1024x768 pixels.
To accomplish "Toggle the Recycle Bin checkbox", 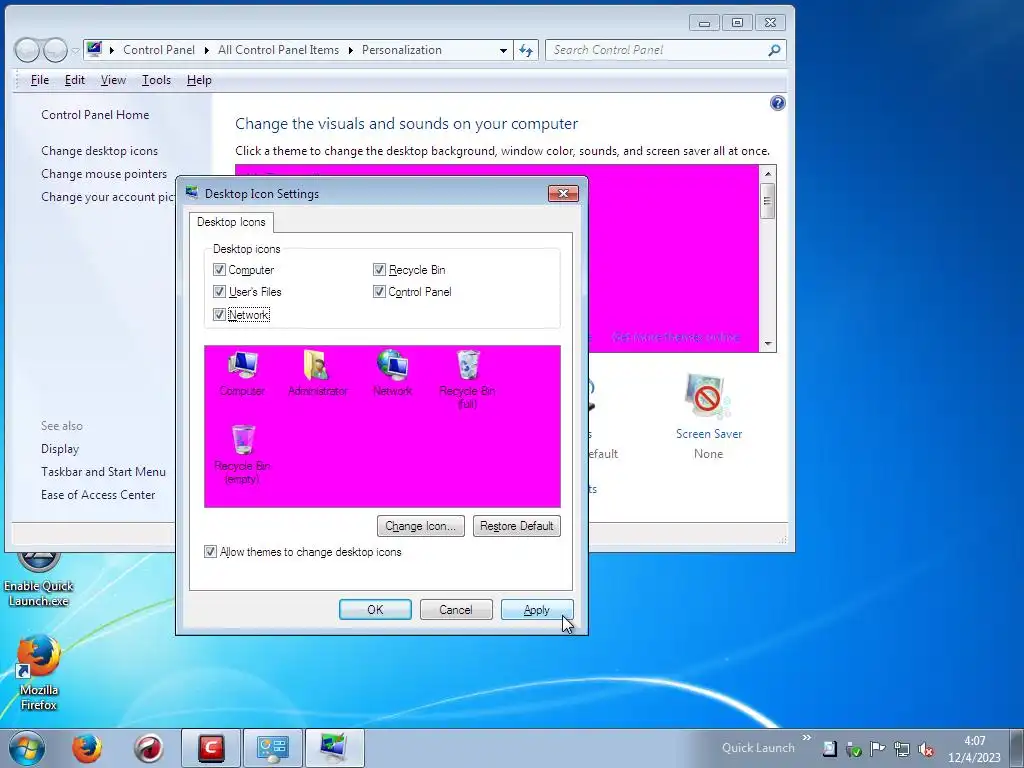I will pos(379,270).
